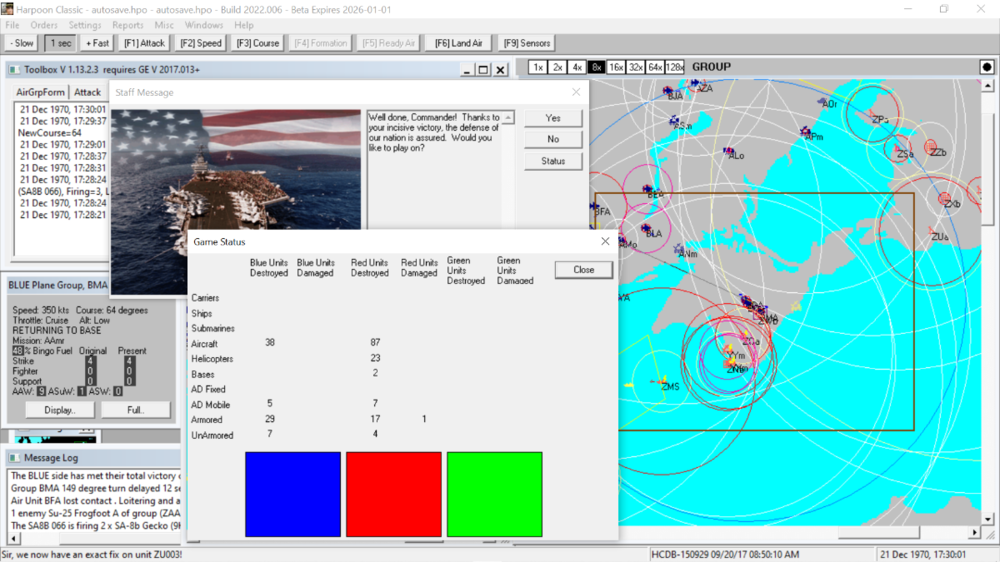
Task: Select the ZXb unit on the map
Action: click(948, 200)
